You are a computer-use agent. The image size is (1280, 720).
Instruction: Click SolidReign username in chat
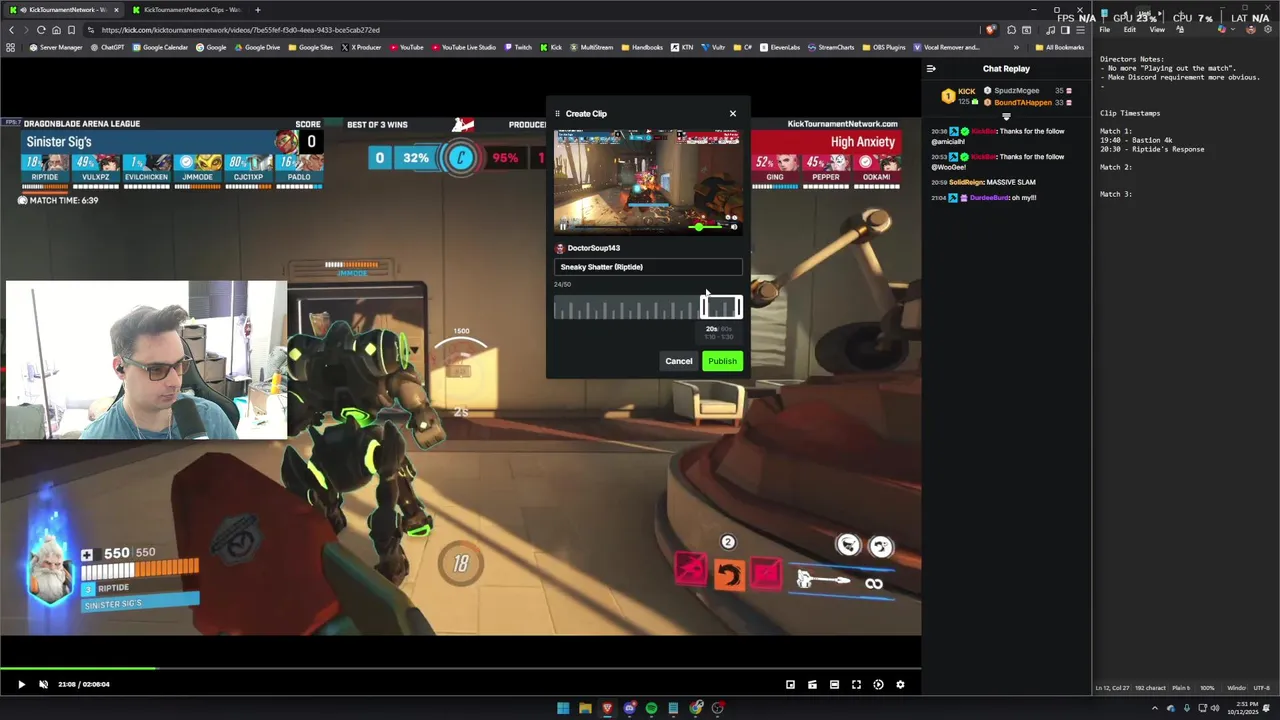(x=967, y=182)
